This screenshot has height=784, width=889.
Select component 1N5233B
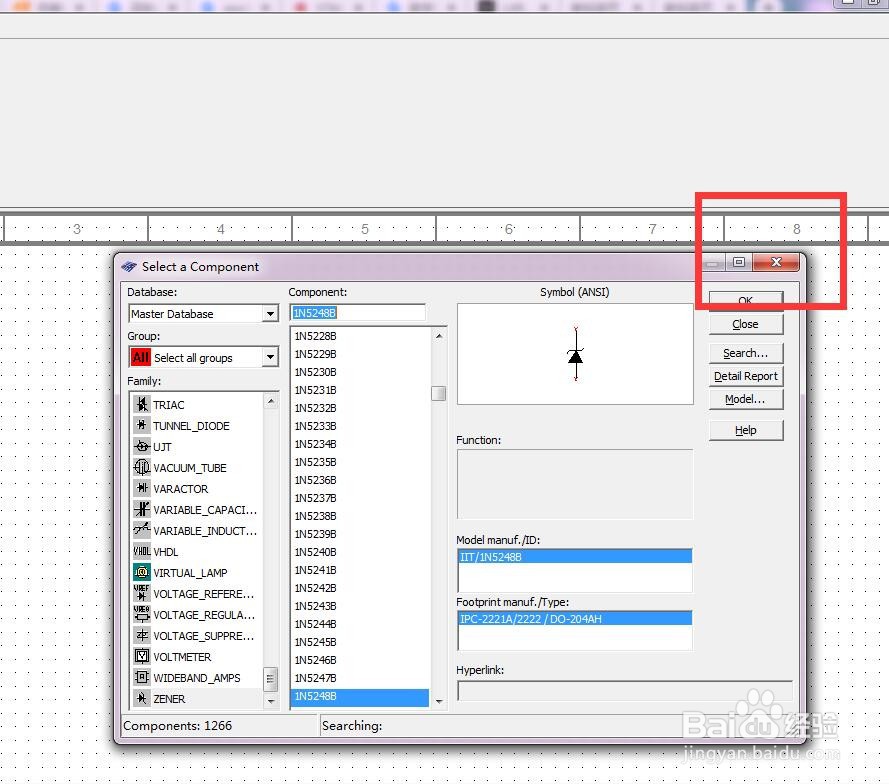[x=315, y=426]
